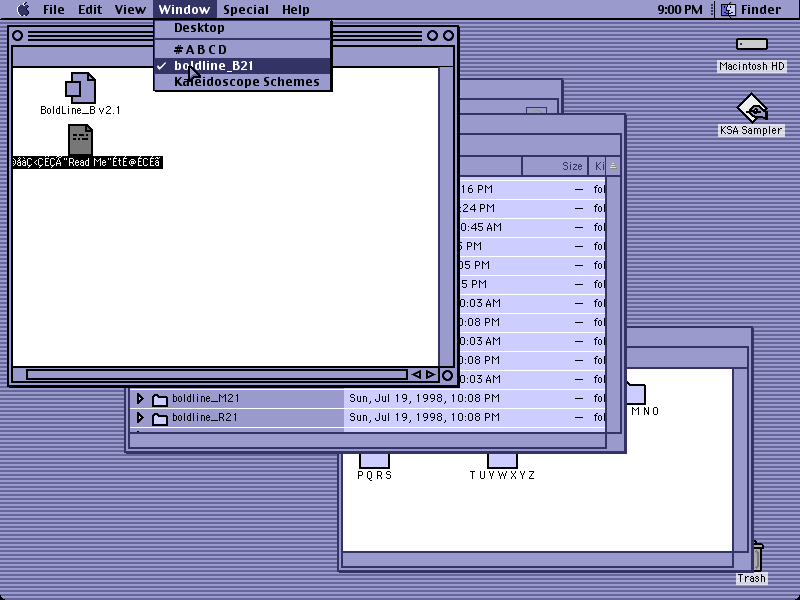Choose # A B C D in Window menu

click(x=243, y=49)
